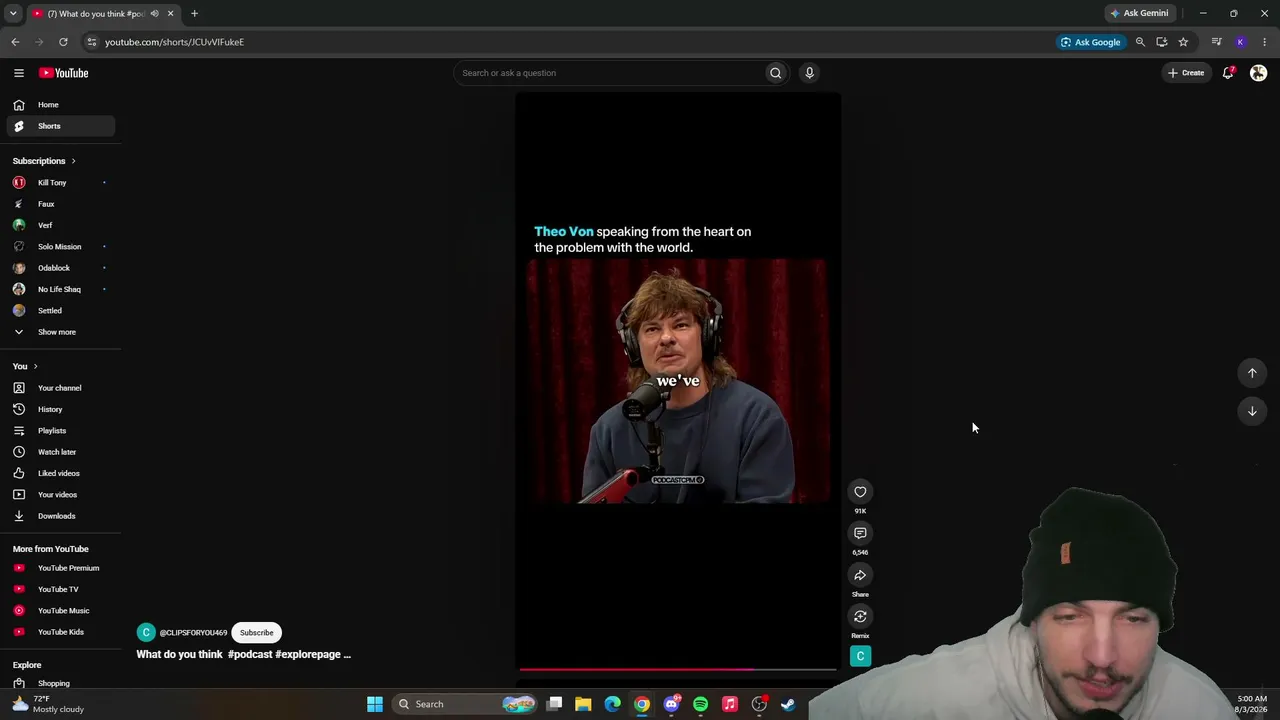
Task: Click the Ask Gemini button
Action: coord(1139,13)
